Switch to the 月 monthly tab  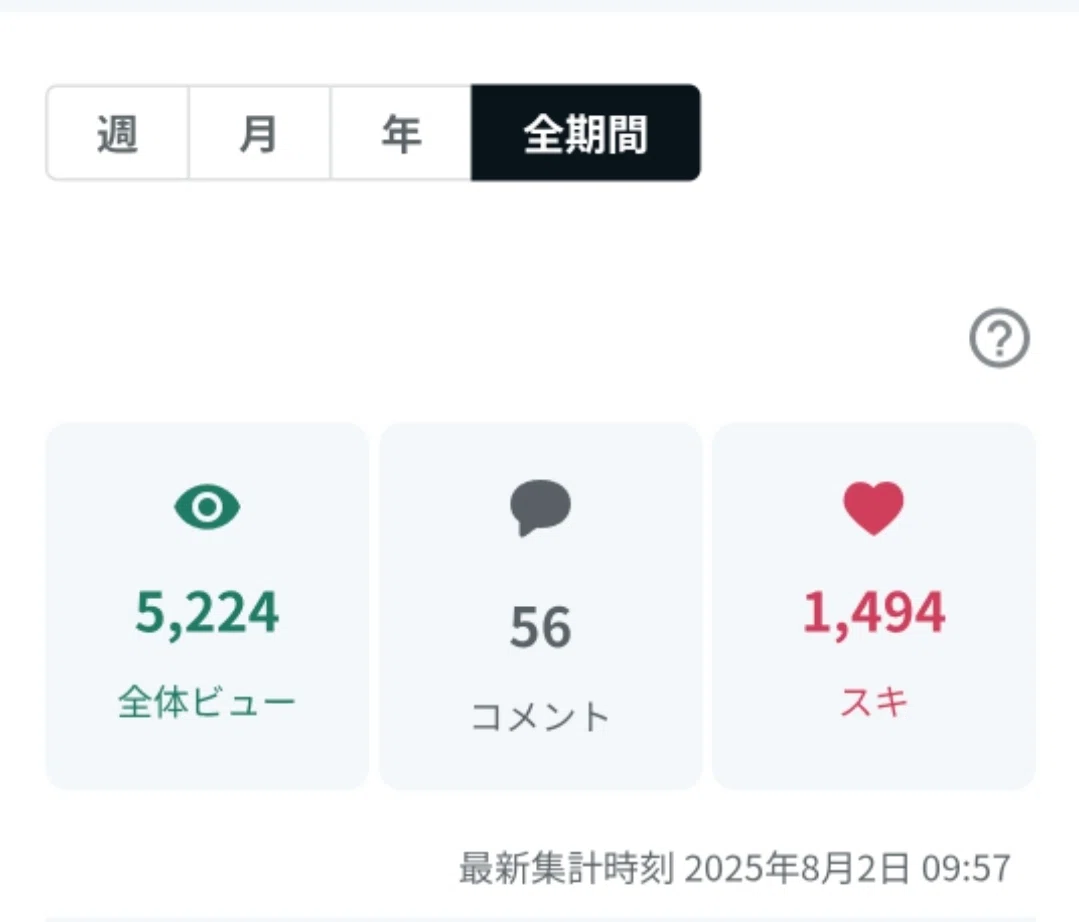click(x=259, y=133)
